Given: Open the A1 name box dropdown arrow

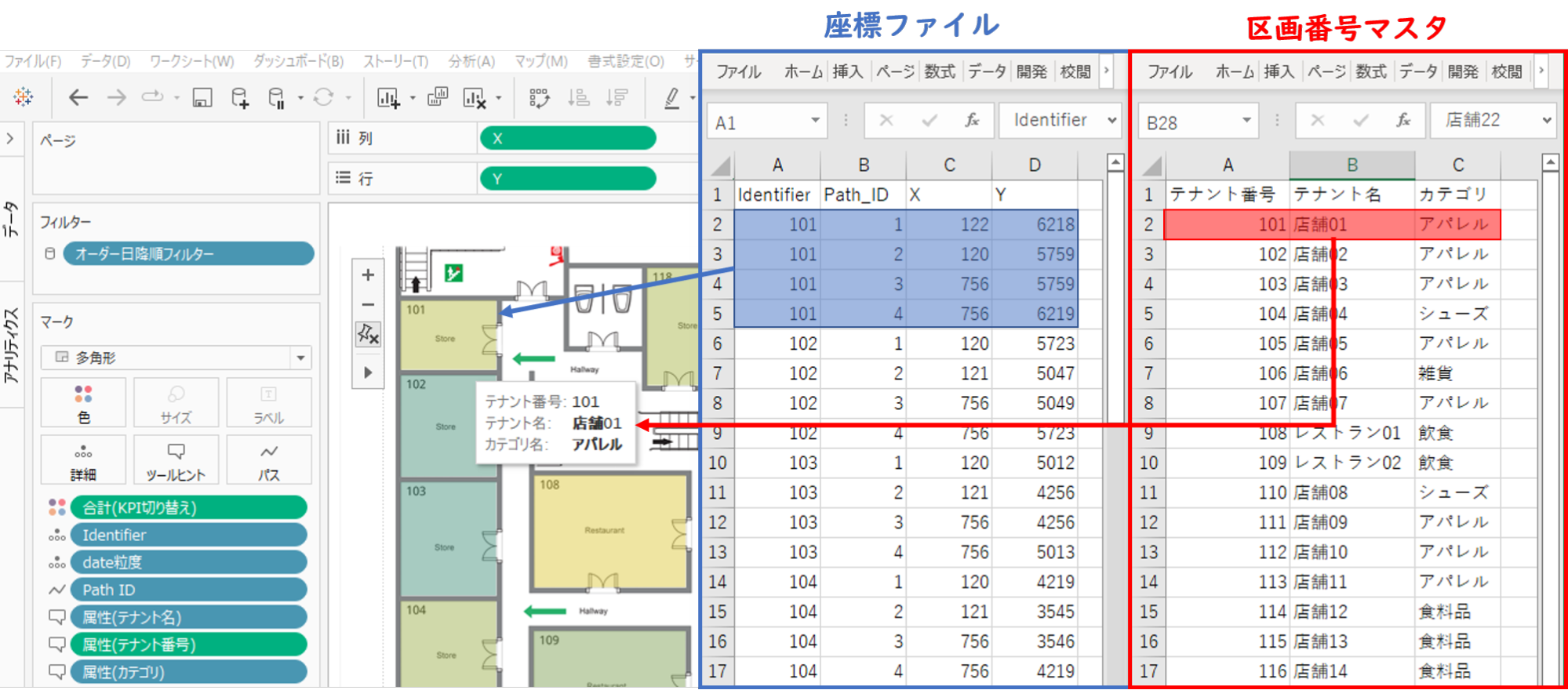Looking at the screenshot, I should [x=815, y=120].
